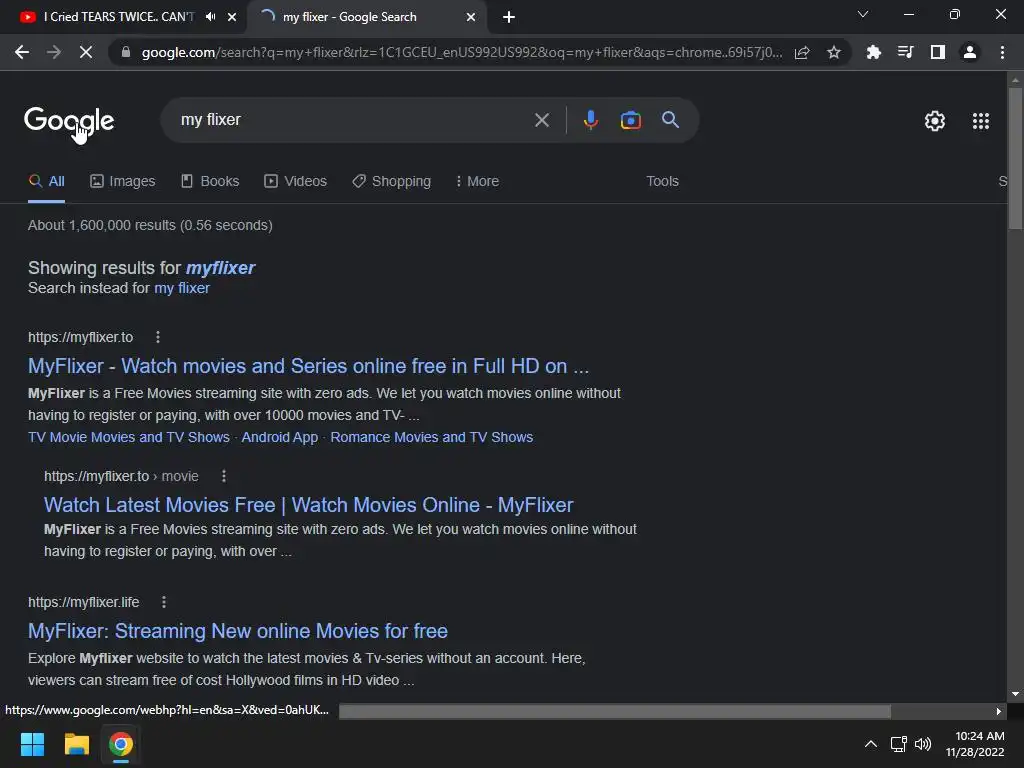Close the my flixer Google Search tab

click(x=471, y=17)
